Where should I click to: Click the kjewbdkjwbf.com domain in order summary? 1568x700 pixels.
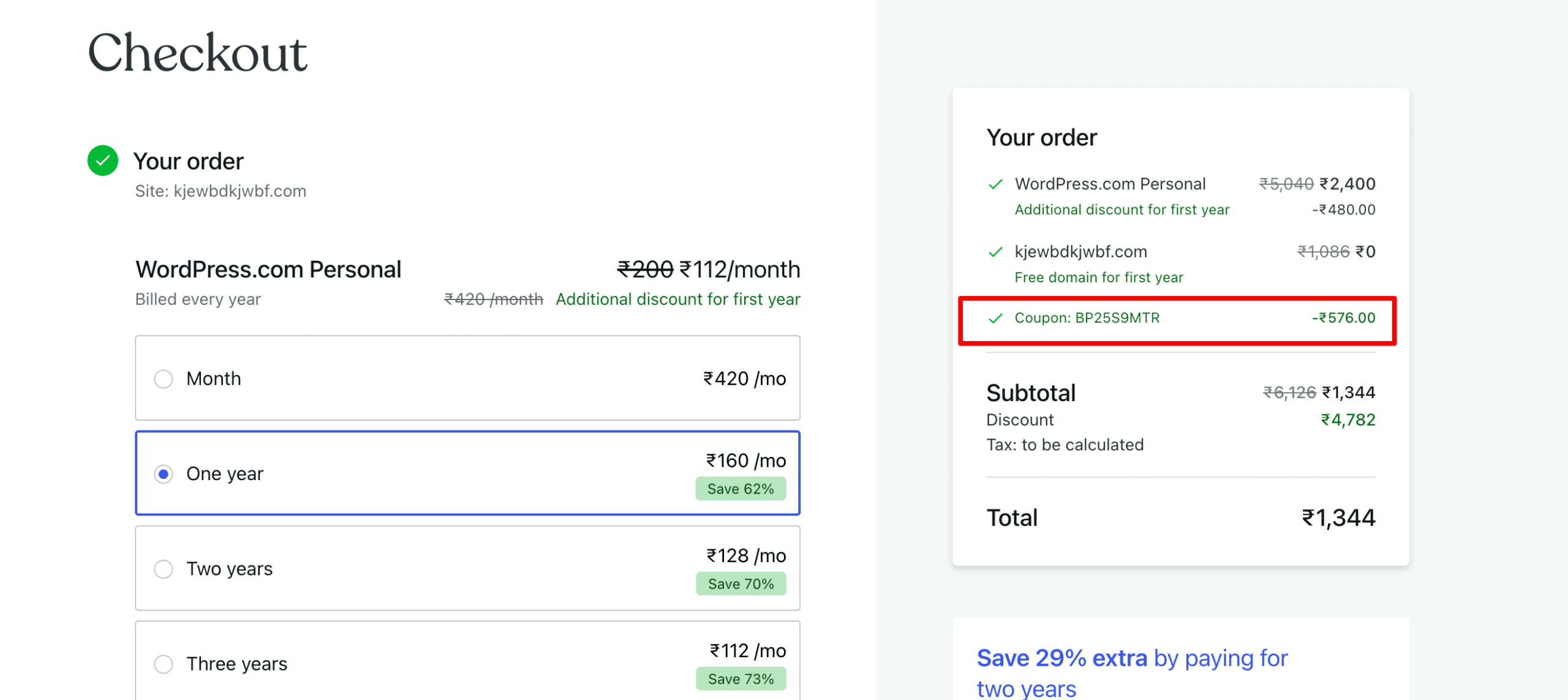tap(1080, 252)
